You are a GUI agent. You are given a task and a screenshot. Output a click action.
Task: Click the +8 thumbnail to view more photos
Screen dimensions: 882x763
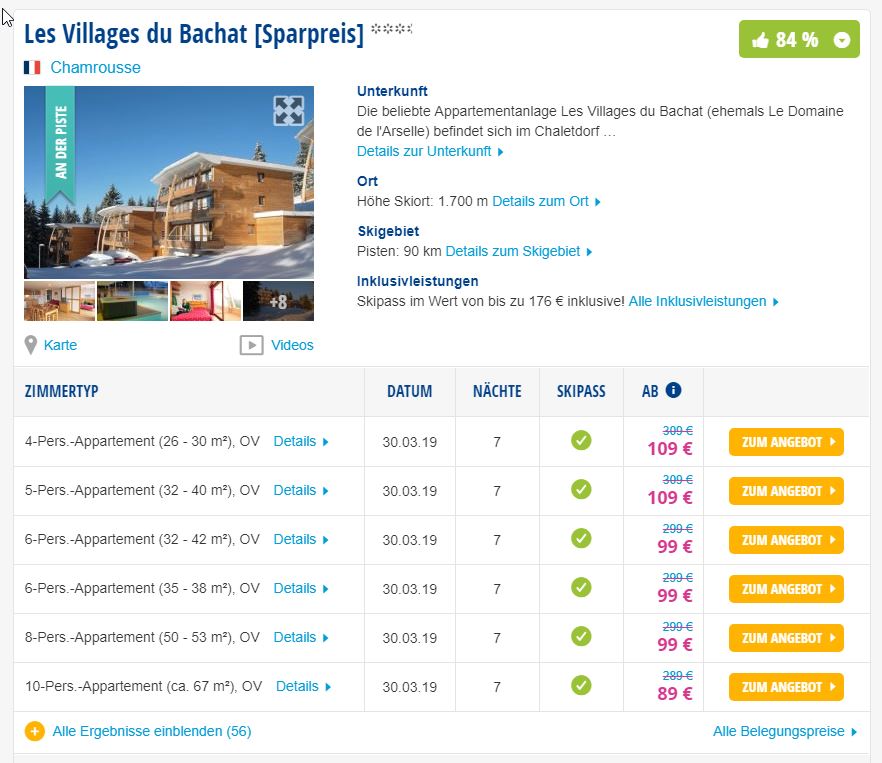[x=277, y=300]
